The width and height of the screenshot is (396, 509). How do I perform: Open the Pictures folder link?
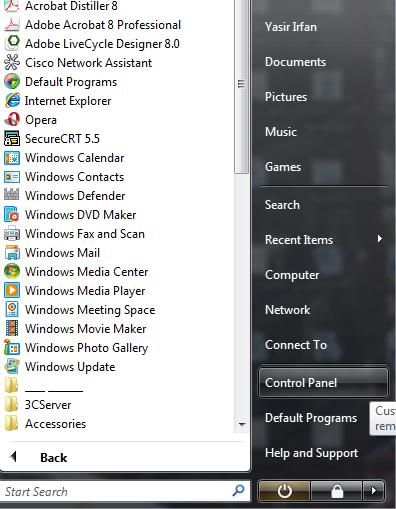coord(286,97)
